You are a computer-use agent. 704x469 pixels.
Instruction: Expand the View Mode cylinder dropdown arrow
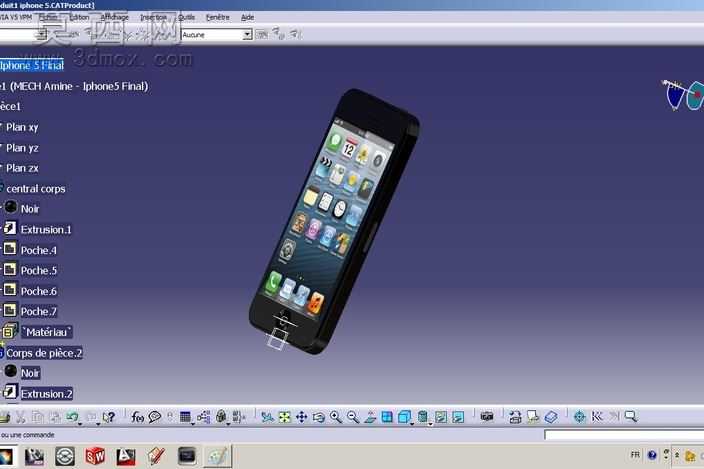[430, 423]
